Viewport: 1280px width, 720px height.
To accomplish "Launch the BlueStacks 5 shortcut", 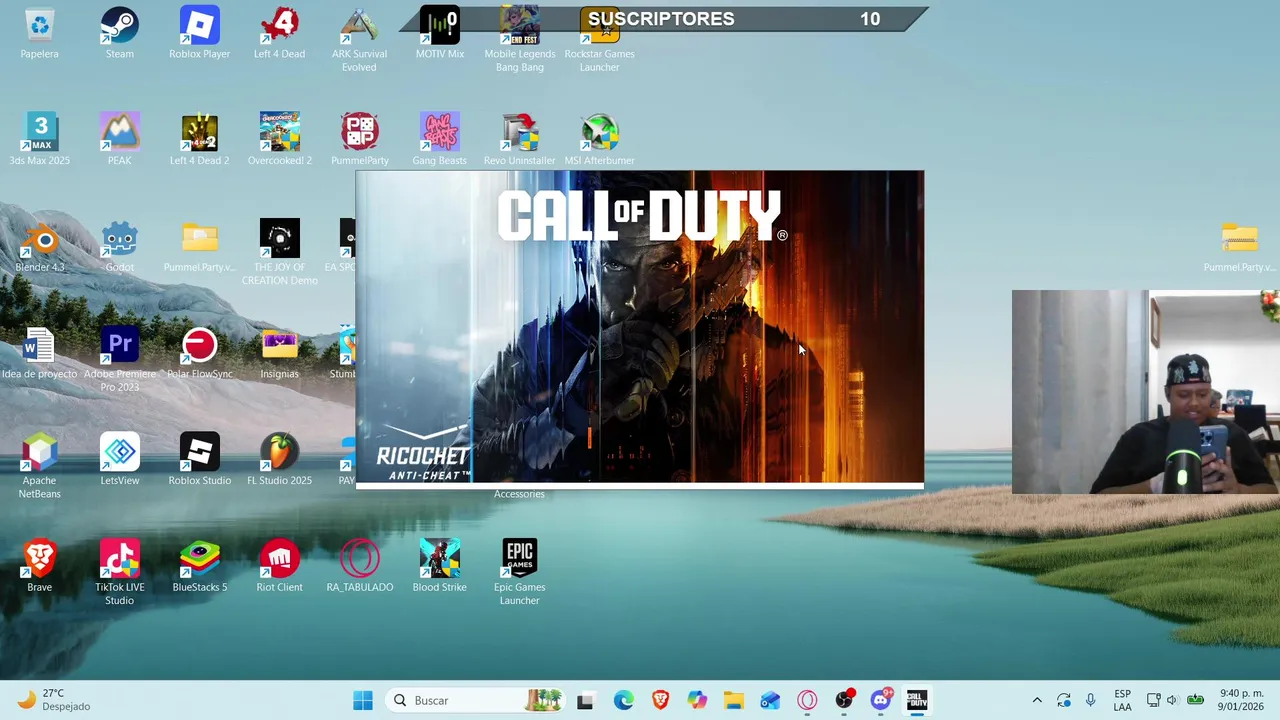I will (x=199, y=567).
